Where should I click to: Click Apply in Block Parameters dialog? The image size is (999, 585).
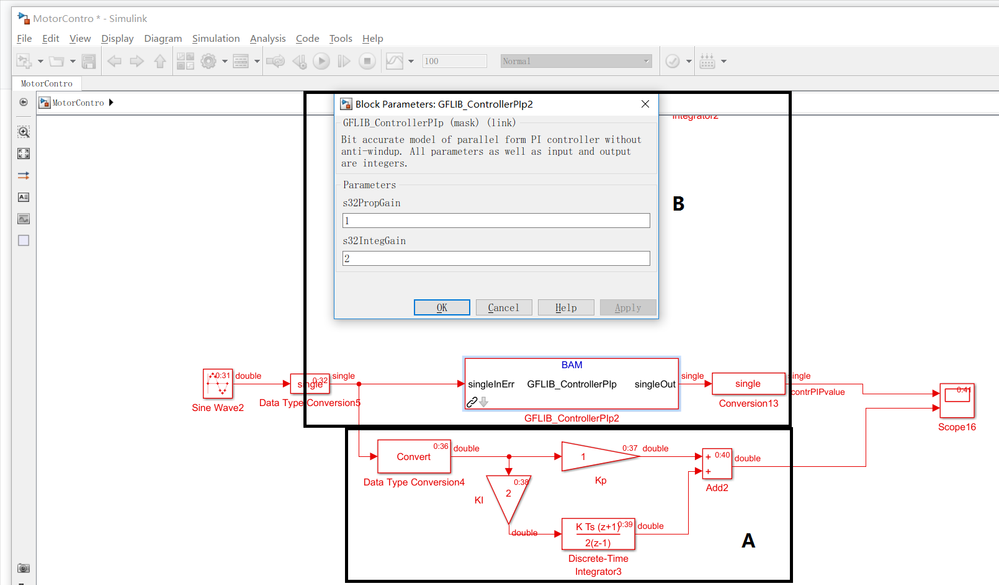[628, 307]
